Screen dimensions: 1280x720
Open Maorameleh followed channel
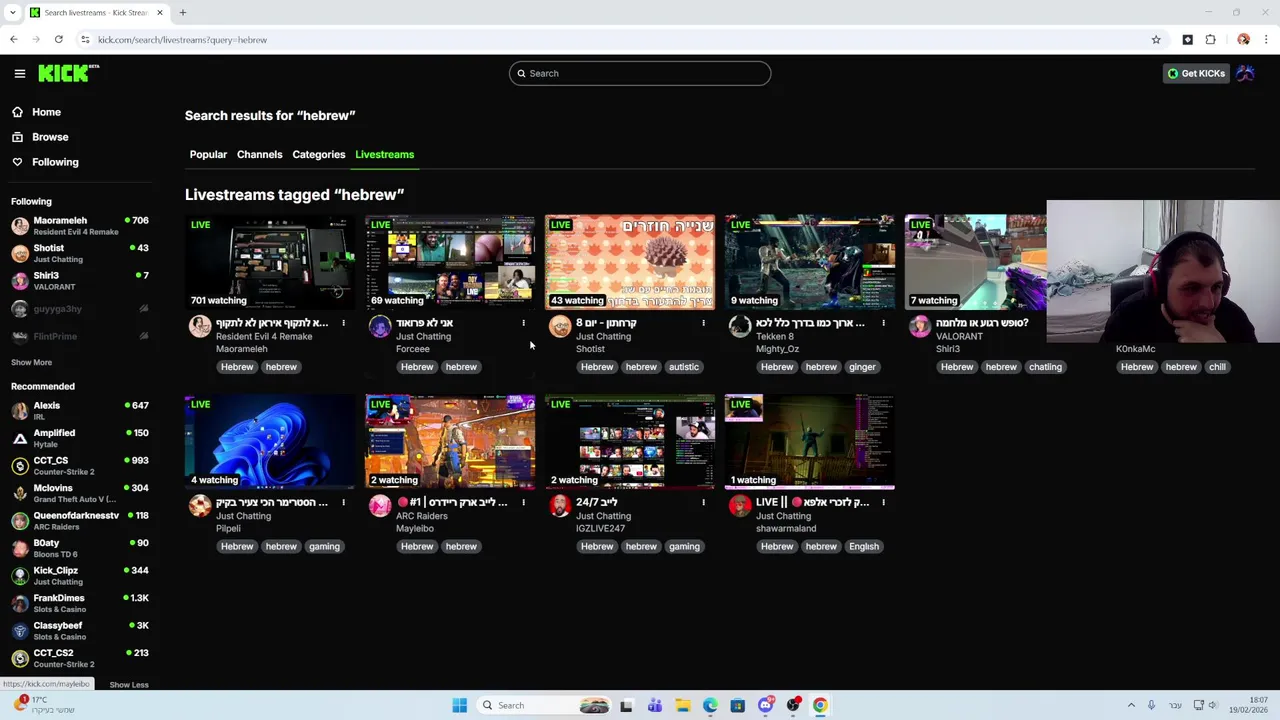tap(80, 225)
